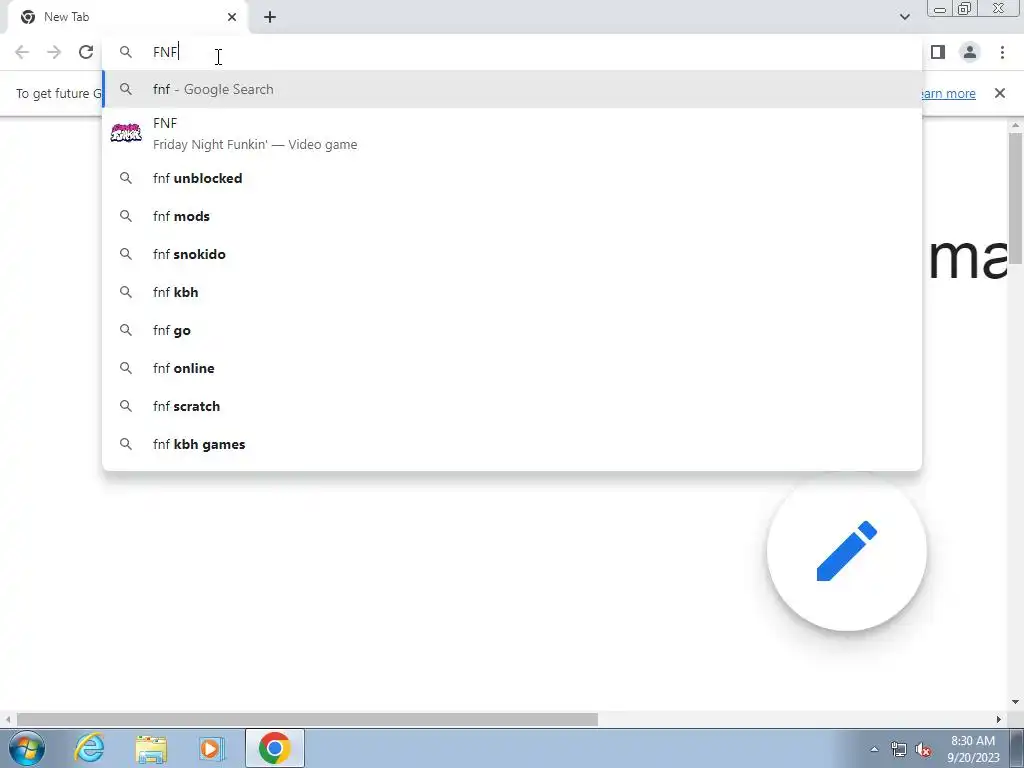Show hidden tray icons arrow
The image size is (1024, 768).
point(874,749)
